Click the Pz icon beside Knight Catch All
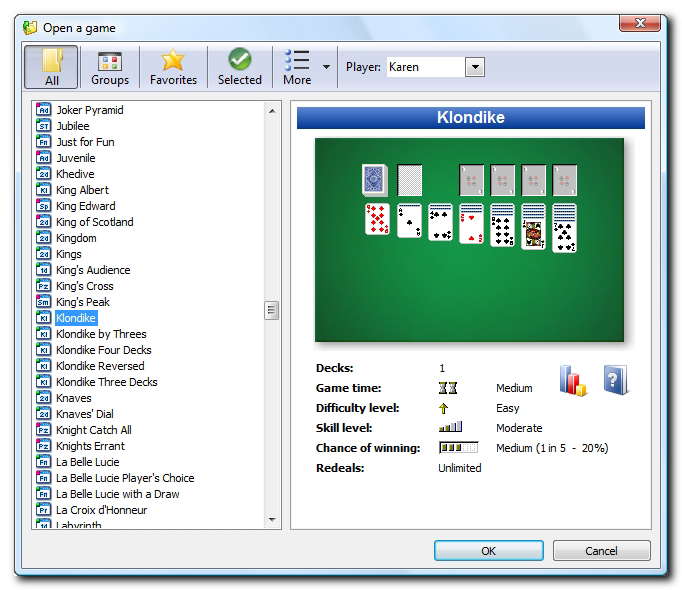The width and height of the screenshot is (682, 590). click(x=43, y=430)
